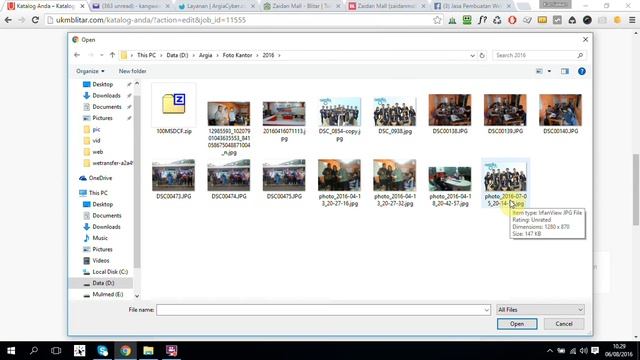Open Action Center notifications icon
The height and width of the screenshot is (360, 640).
tap(595, 351)
